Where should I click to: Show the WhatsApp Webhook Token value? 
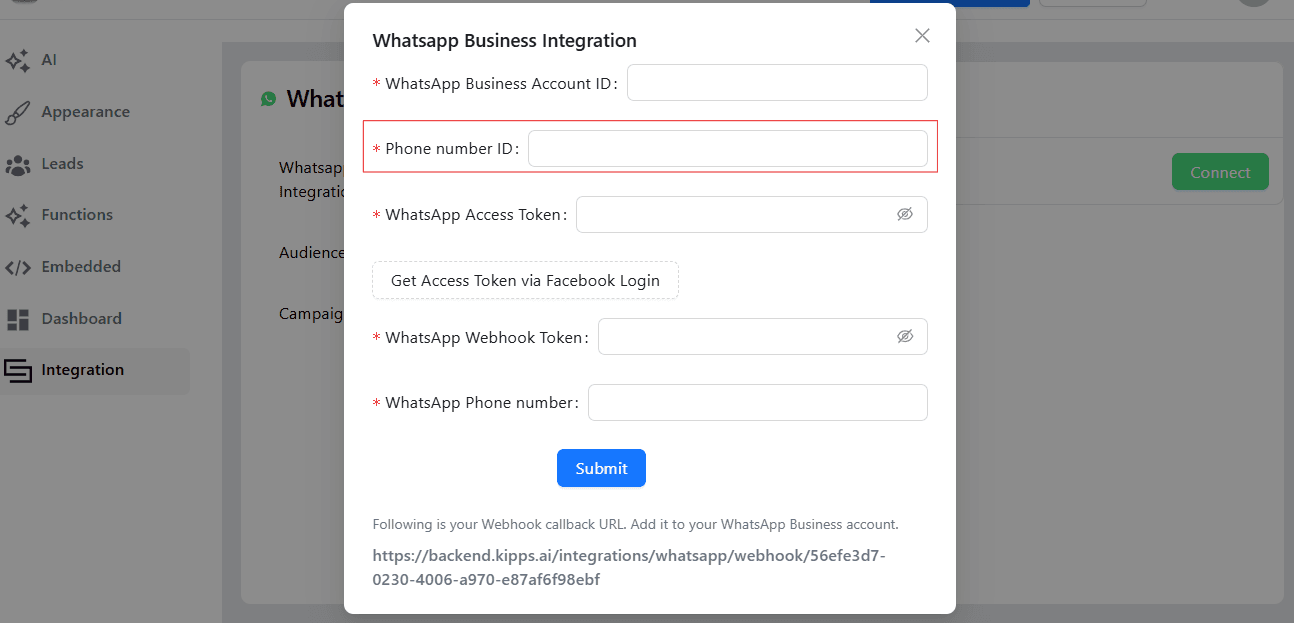(905, 336)
